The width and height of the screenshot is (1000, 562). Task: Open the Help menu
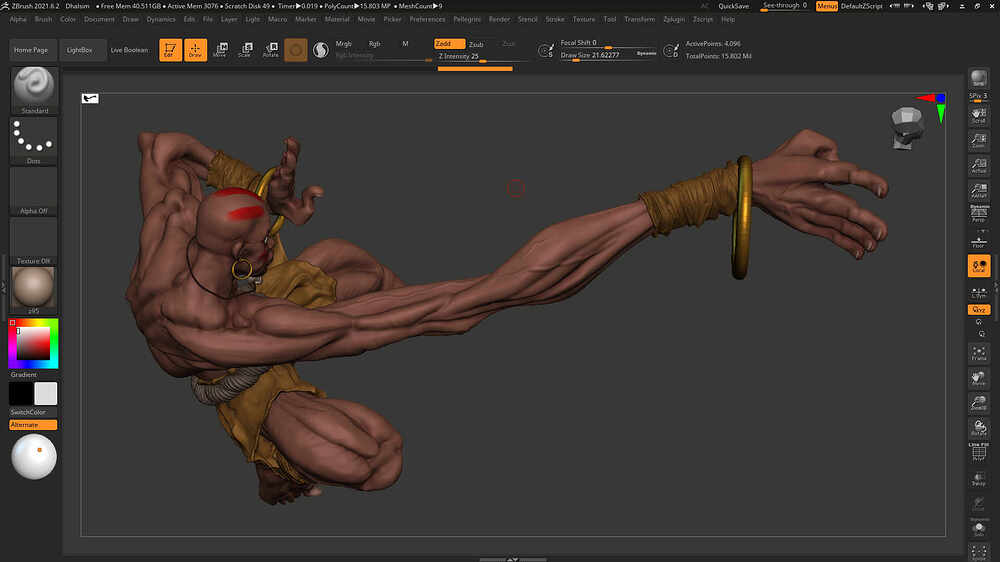coord(728,19)
